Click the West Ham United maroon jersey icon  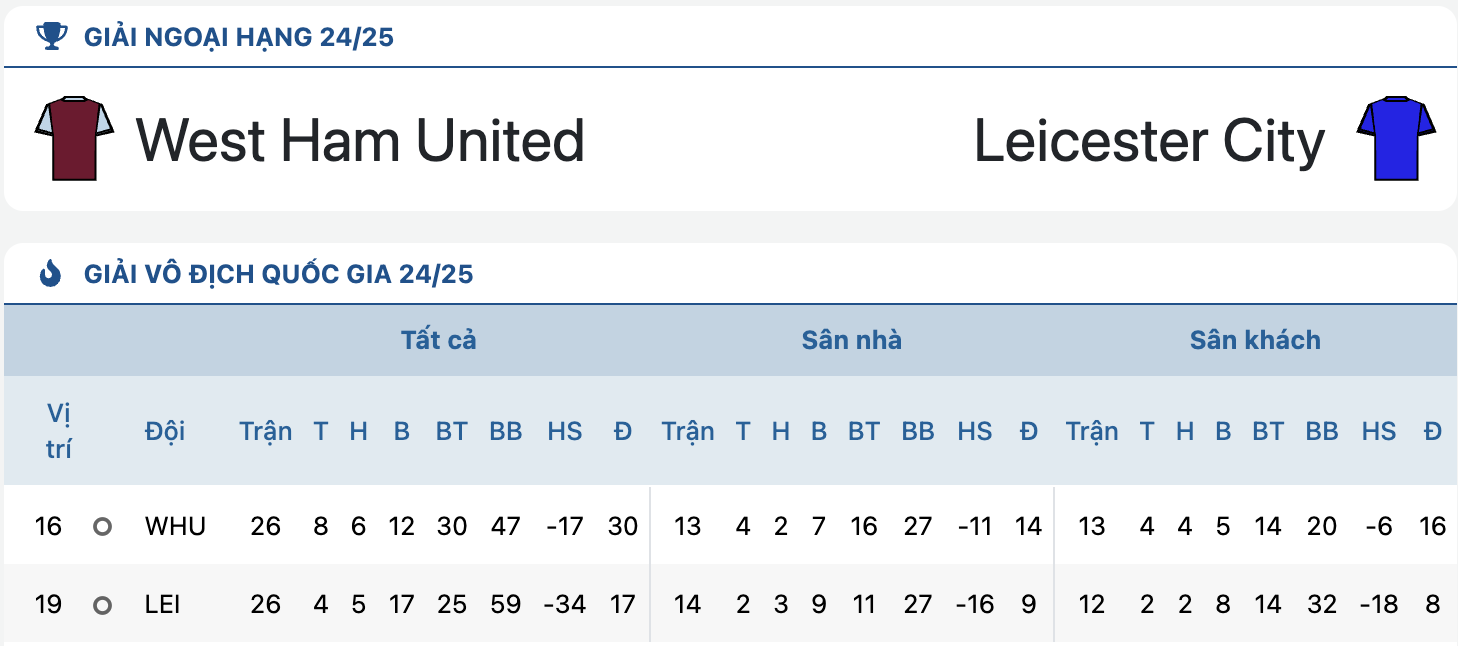[74, 138]
